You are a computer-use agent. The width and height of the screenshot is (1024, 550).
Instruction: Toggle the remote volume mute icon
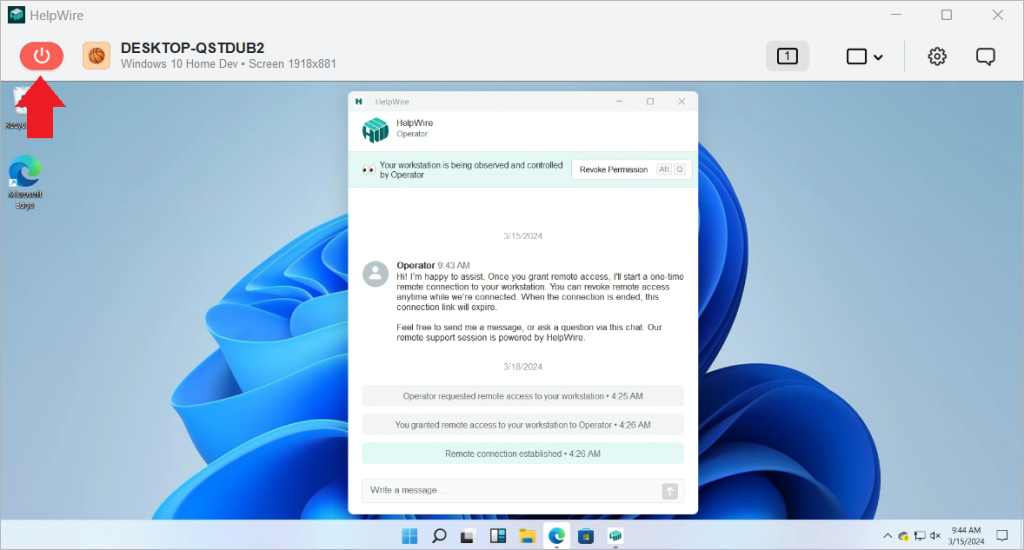[935, 536]
